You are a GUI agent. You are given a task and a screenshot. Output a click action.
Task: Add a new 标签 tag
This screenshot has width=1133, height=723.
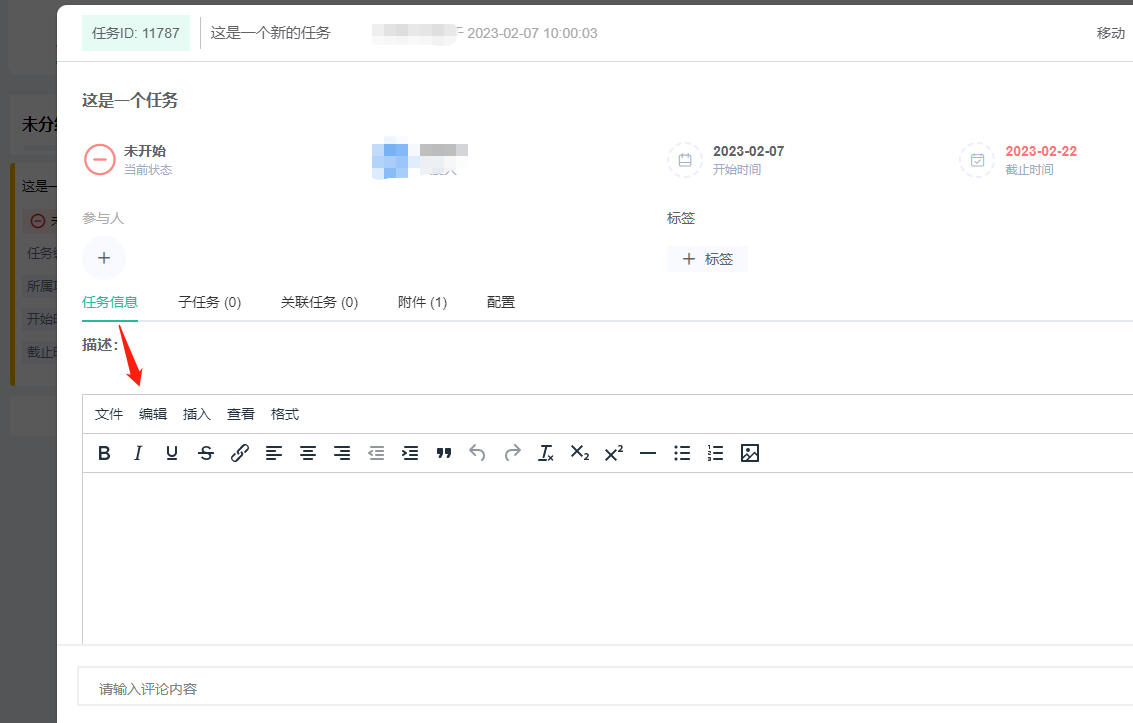707,259
